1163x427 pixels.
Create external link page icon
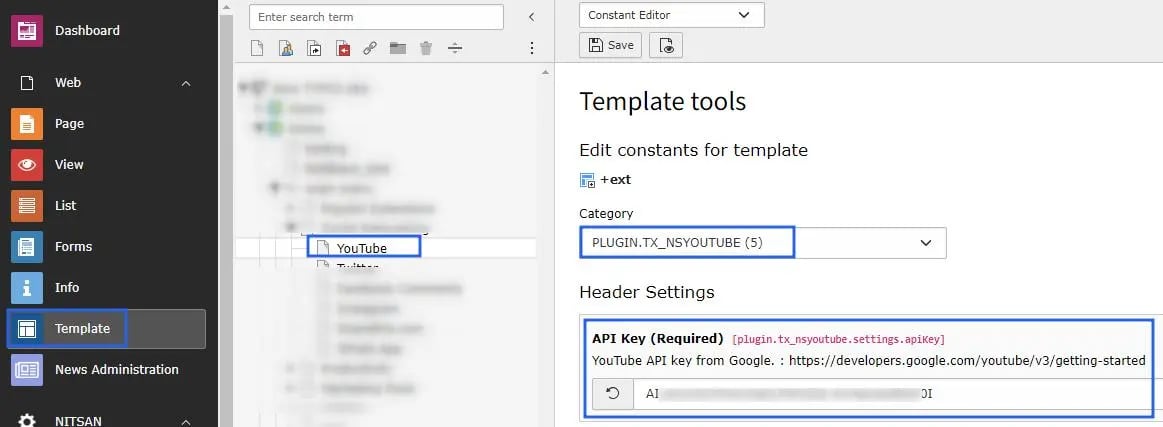369,49
